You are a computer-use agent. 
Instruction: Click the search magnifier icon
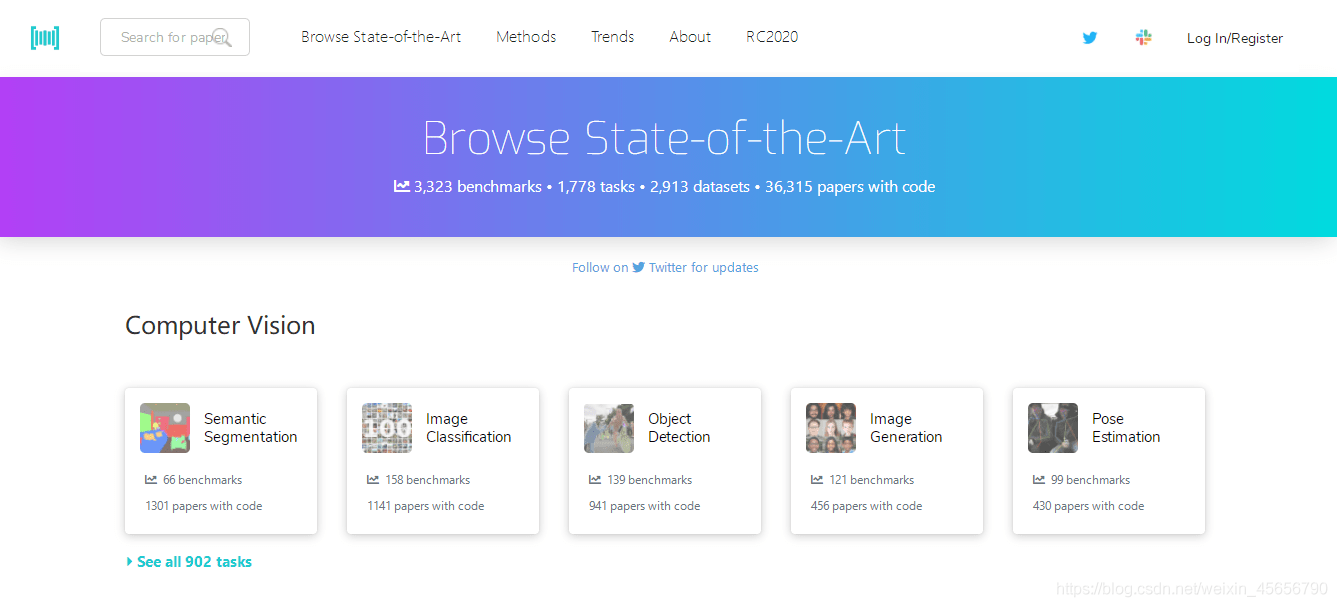[222, 38]
